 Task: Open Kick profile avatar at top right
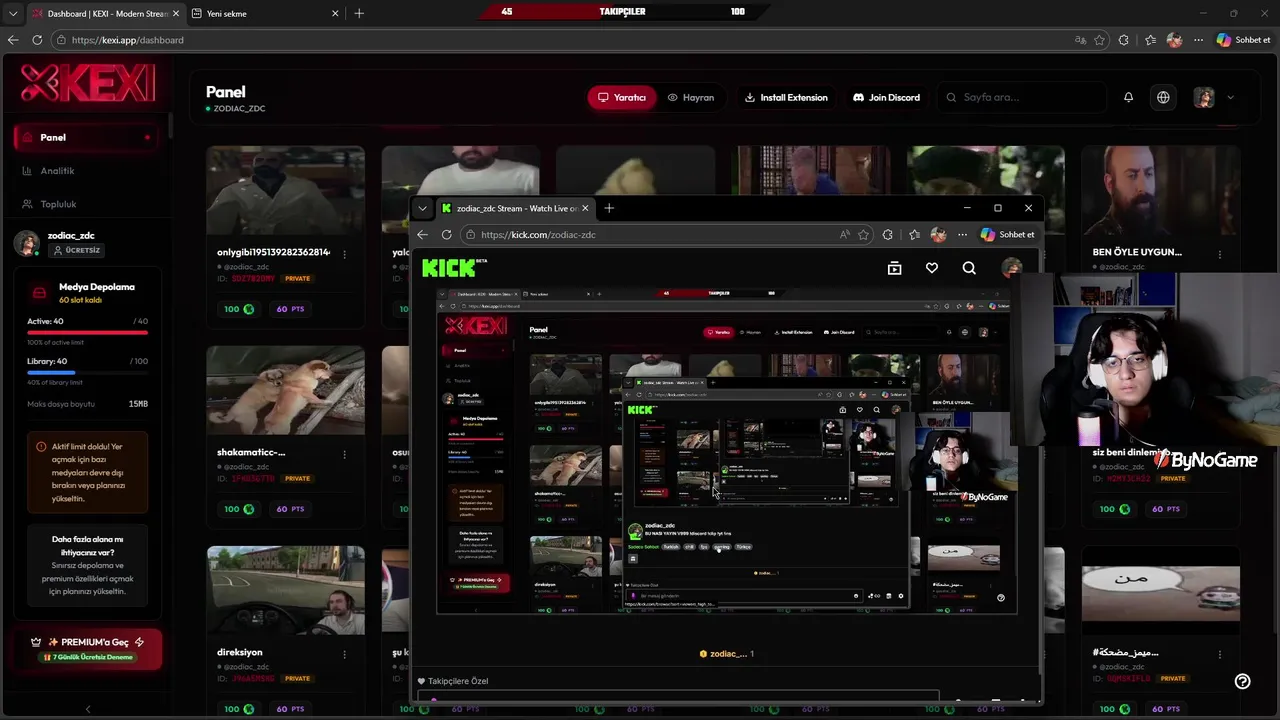tap(1011, 267)
